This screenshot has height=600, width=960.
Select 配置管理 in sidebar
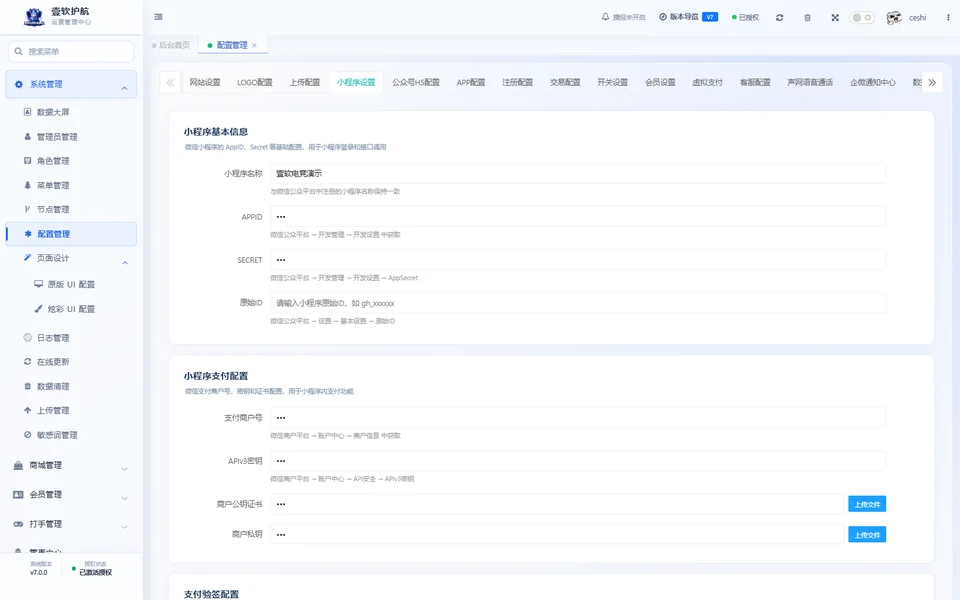coord(71,234)
